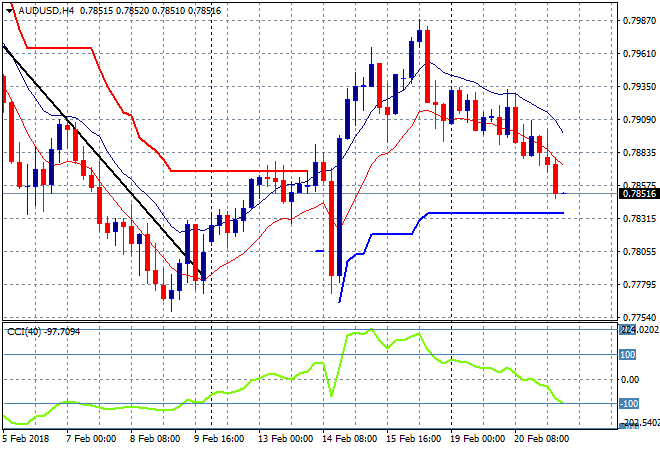Click the 5 Feb 2018 date label
Image resolution: width=660 pixels, height=450 pixels.
pyautogui.click(x=26, y=439)
